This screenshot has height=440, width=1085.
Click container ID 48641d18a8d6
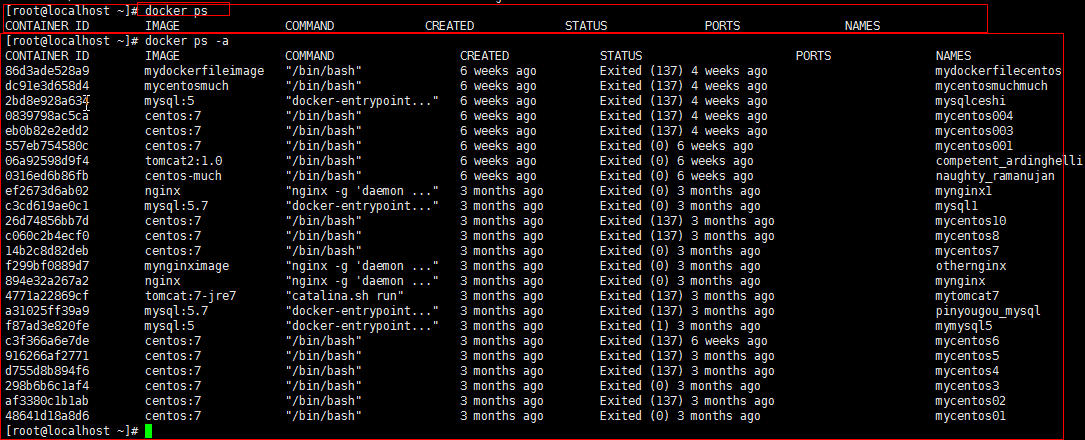pos(47,416)
